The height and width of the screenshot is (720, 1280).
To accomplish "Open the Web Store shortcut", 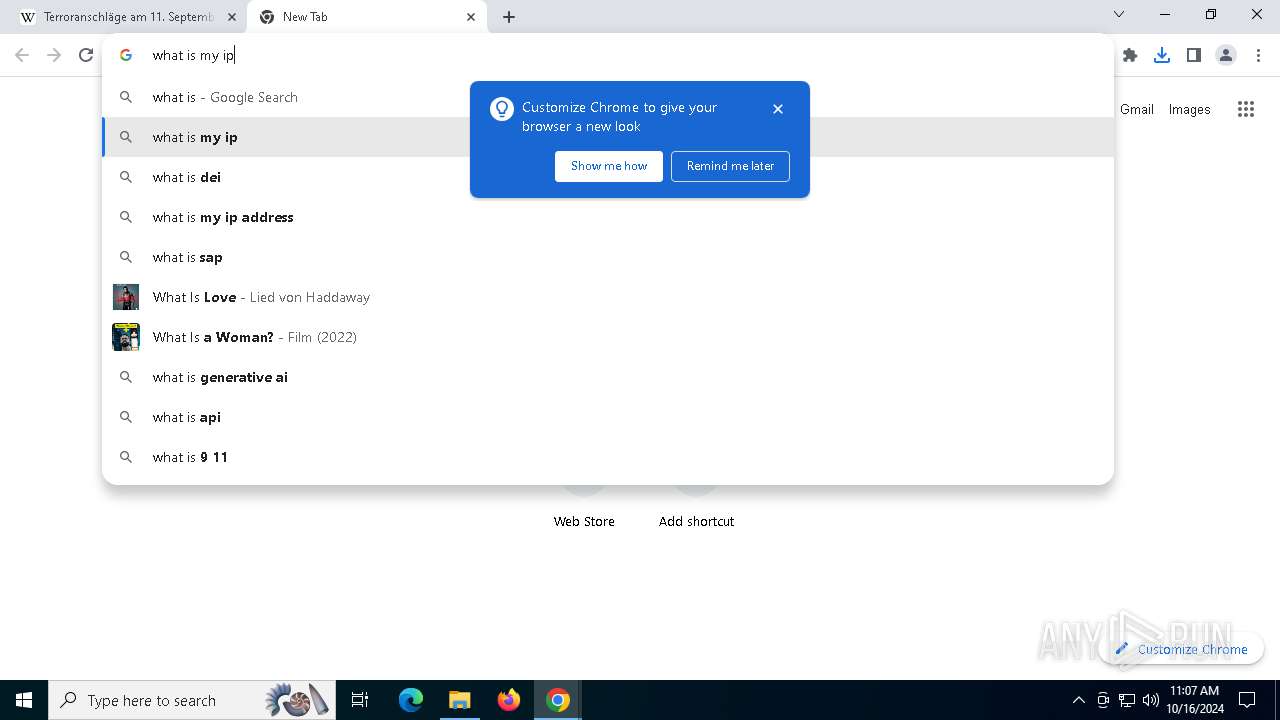I will click(x=584, y=521).
